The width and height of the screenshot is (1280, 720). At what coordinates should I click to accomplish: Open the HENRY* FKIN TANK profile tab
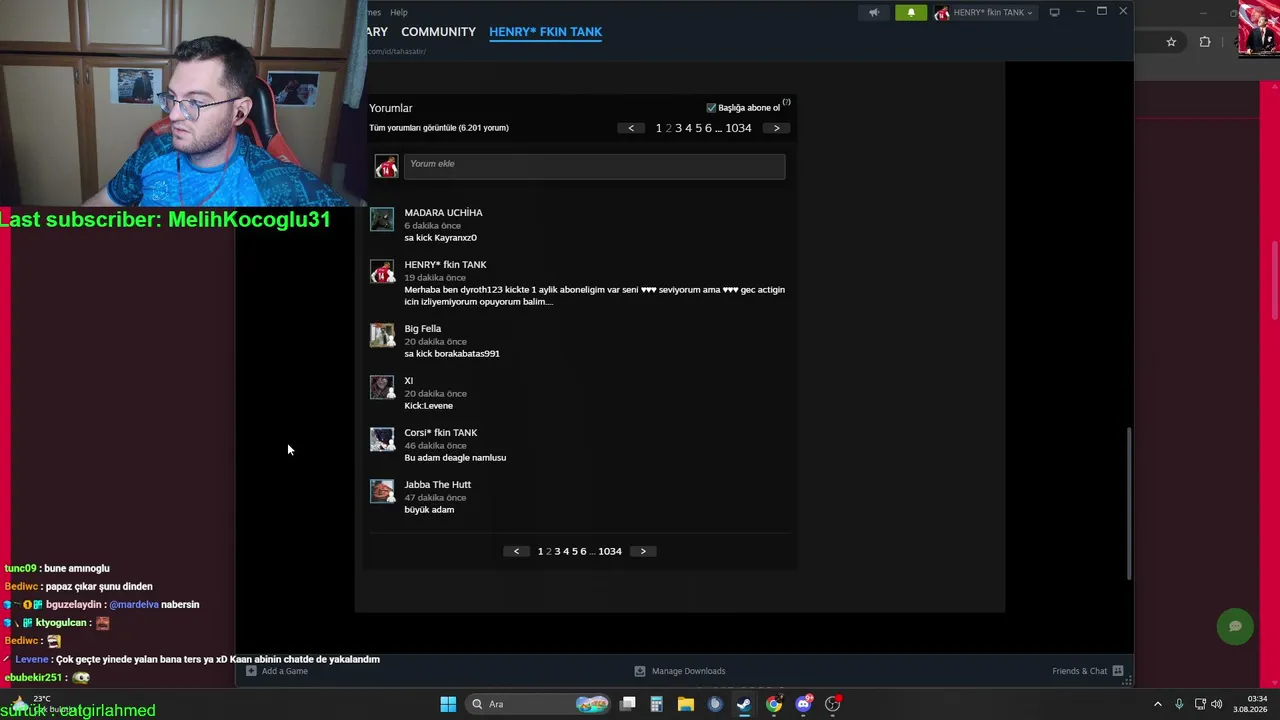pyautogui.click(x=545, y=32)
